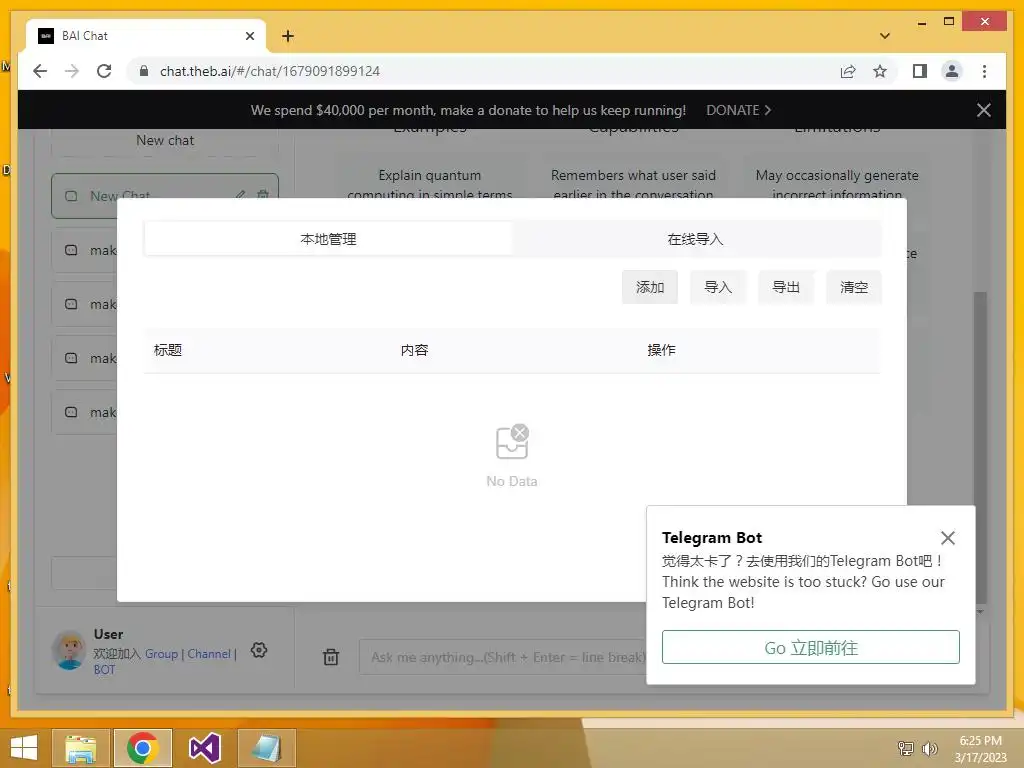
Task: Open Windows Start menu
Action: click(x=24, y=748)
